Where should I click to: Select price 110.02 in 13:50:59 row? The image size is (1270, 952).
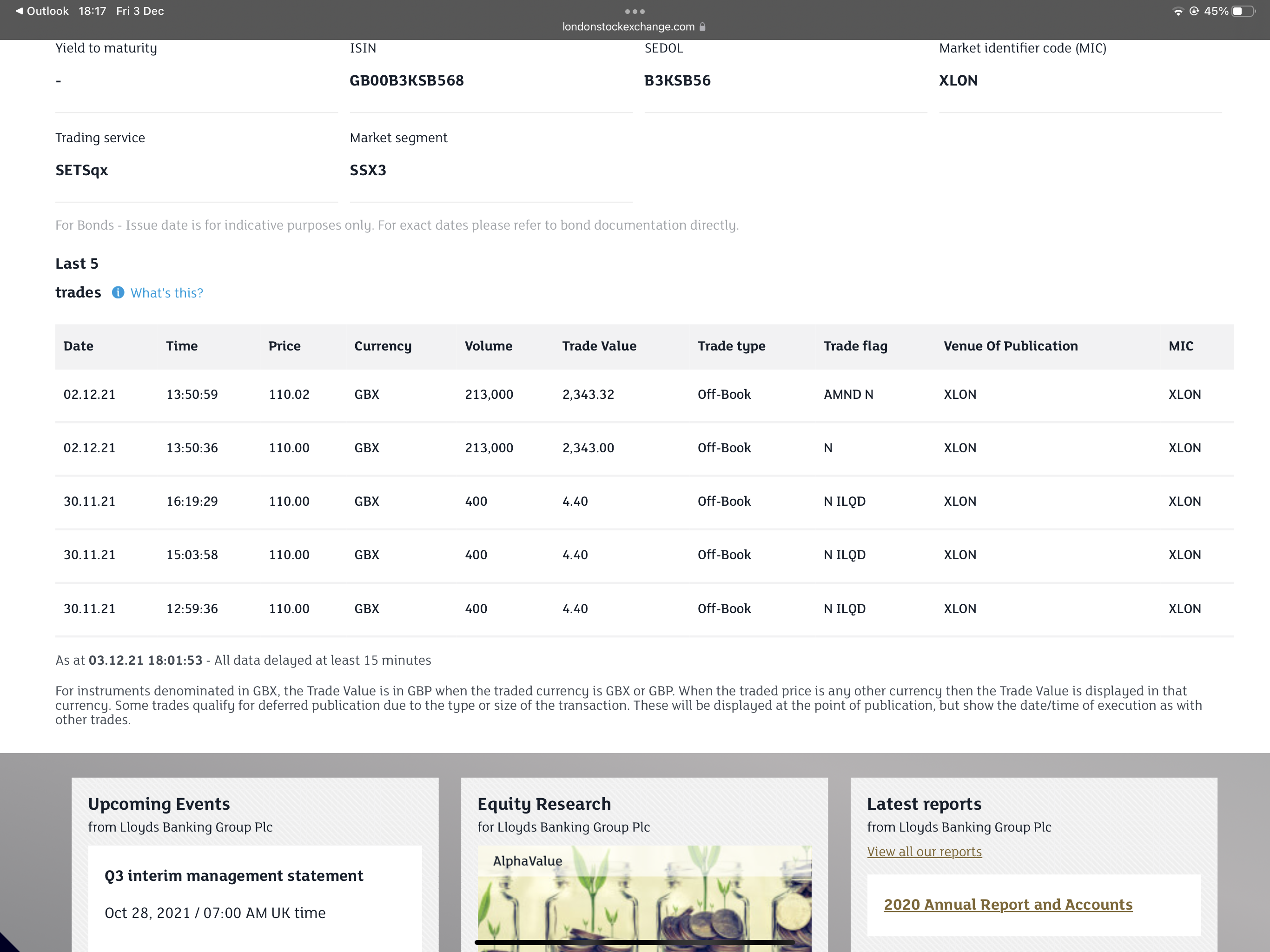[289, 395]
